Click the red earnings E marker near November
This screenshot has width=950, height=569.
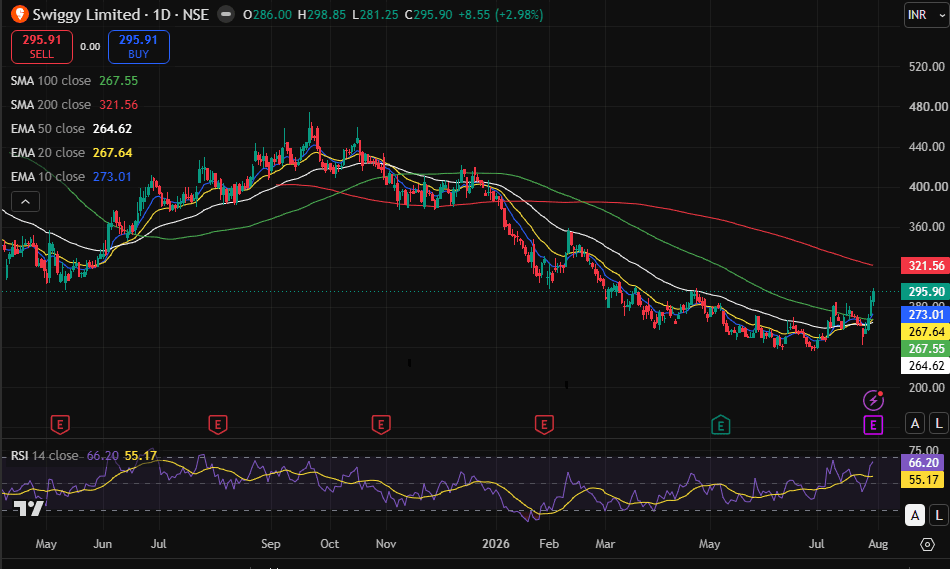click(x=381, y=425)
